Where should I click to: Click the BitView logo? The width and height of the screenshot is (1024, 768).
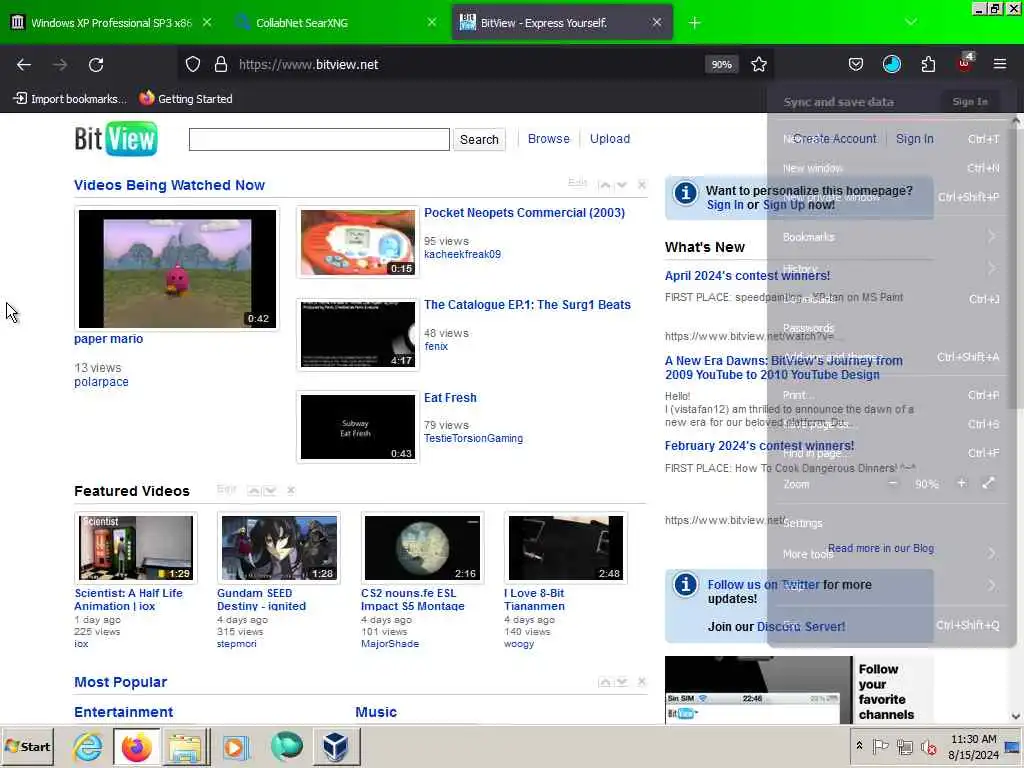[116, 138]
